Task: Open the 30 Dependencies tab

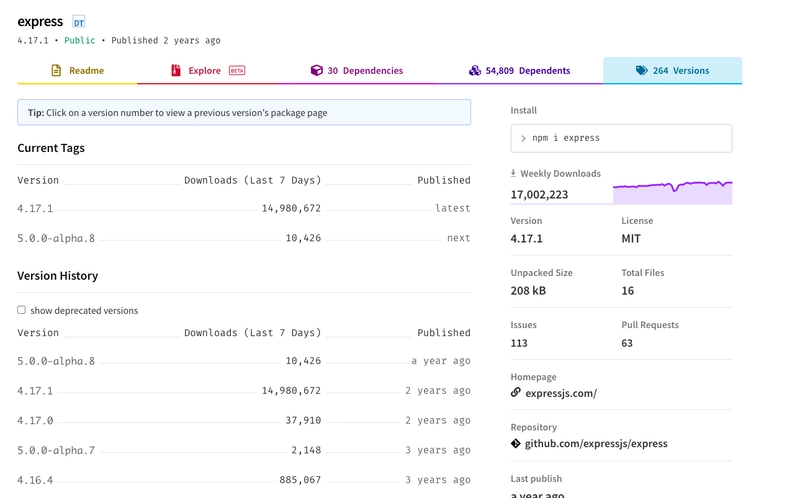Action: point(357,71)
